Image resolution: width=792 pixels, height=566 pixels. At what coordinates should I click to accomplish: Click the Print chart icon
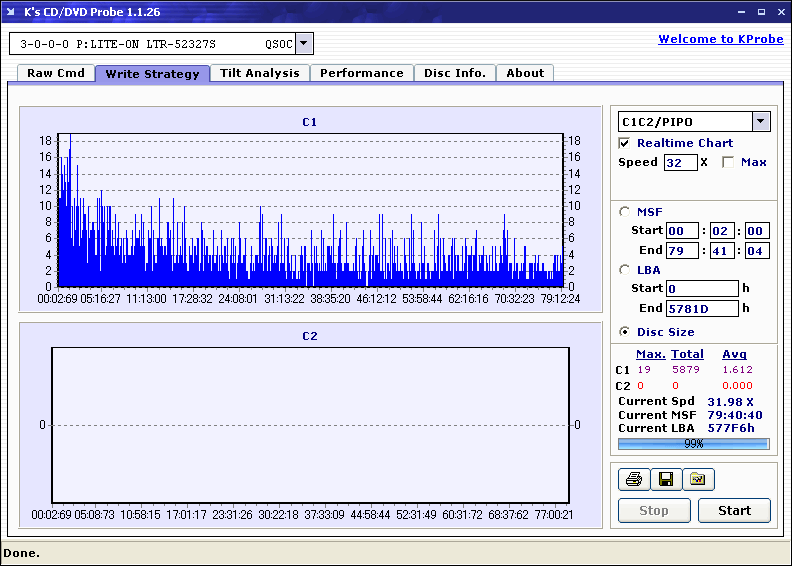tap(633, 479)
